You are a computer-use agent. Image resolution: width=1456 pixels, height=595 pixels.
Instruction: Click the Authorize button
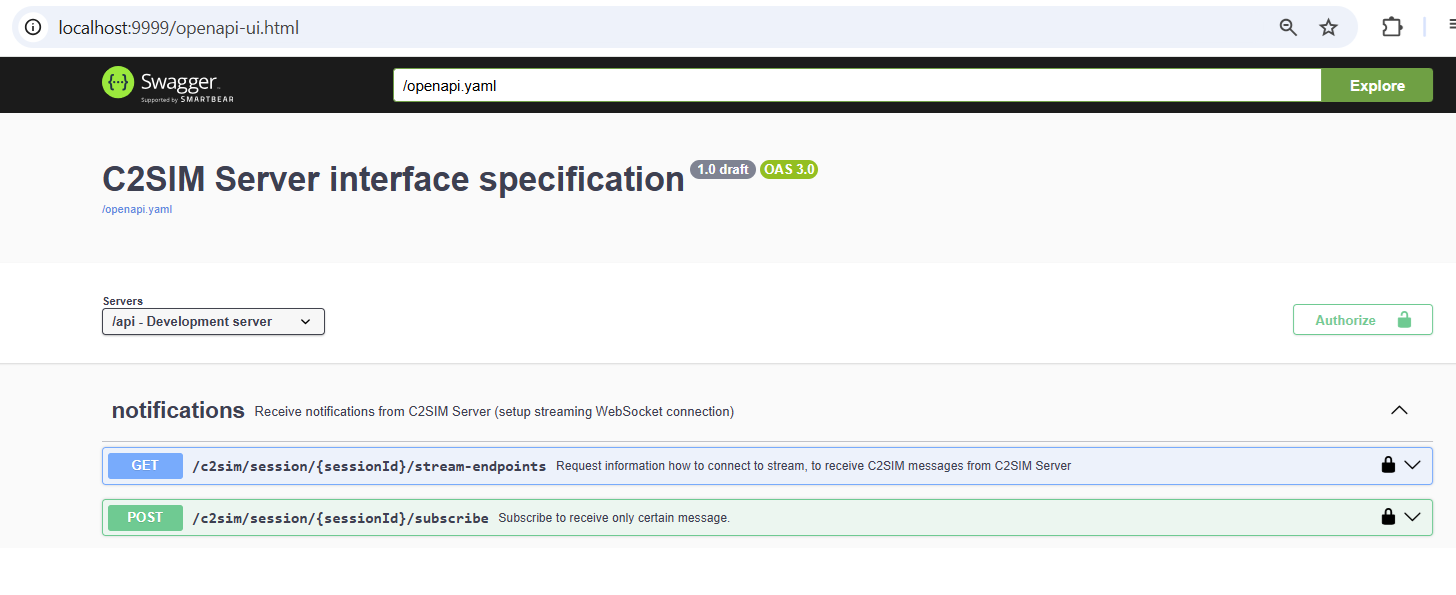tap(1362, 320)
